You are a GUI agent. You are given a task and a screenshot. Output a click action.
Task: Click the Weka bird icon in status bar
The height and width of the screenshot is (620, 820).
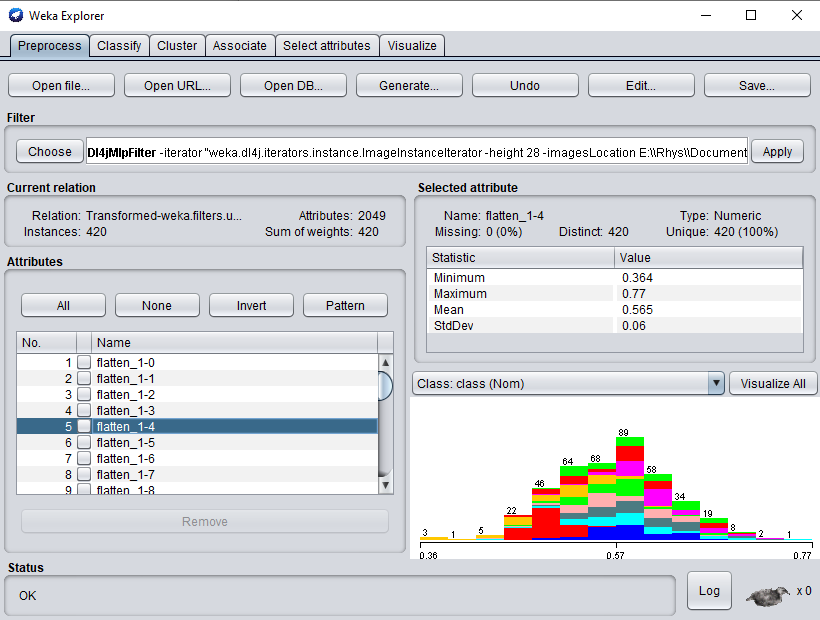[768, 596]
